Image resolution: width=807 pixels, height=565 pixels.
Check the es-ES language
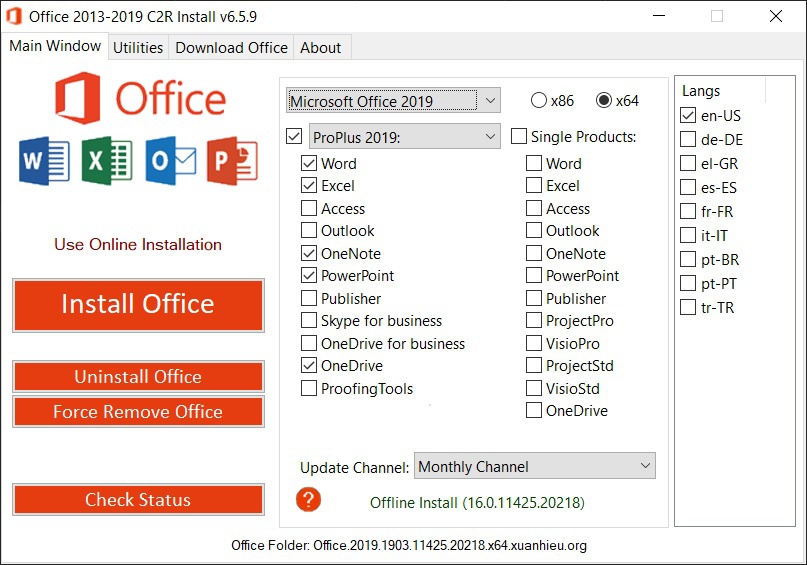pos(688,187)
